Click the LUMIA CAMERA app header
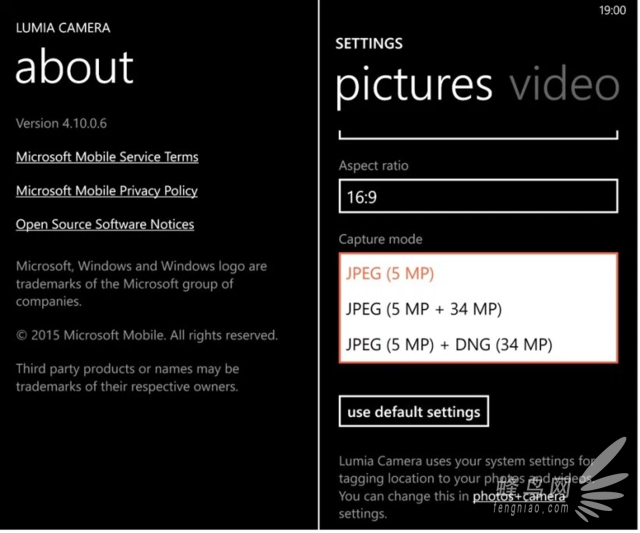 (63, 28)
